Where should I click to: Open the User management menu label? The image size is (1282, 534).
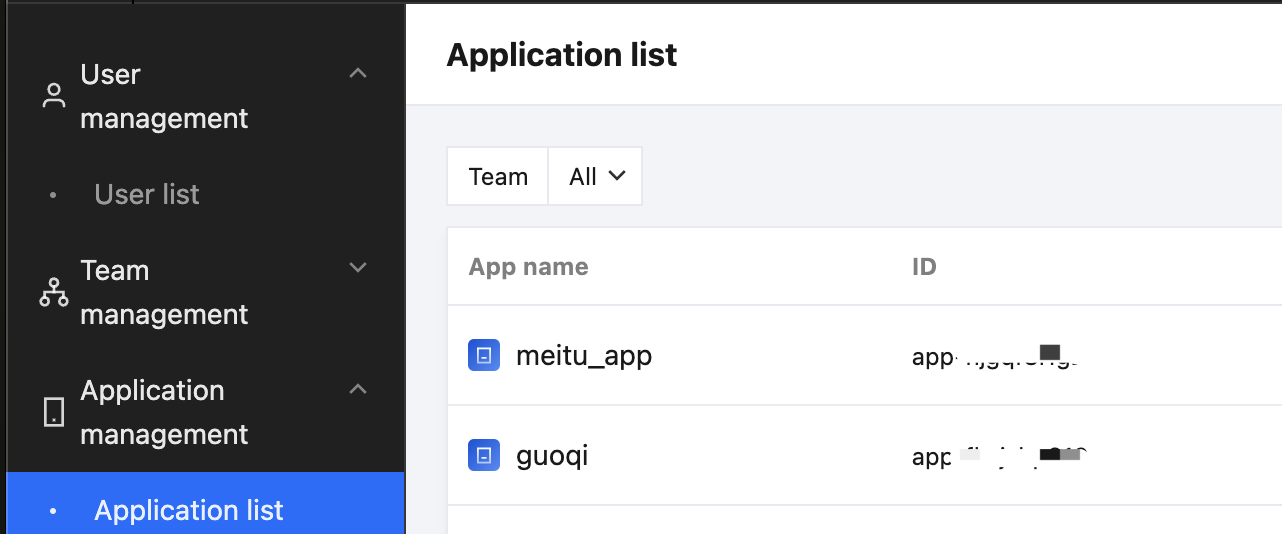click(164, 96)
